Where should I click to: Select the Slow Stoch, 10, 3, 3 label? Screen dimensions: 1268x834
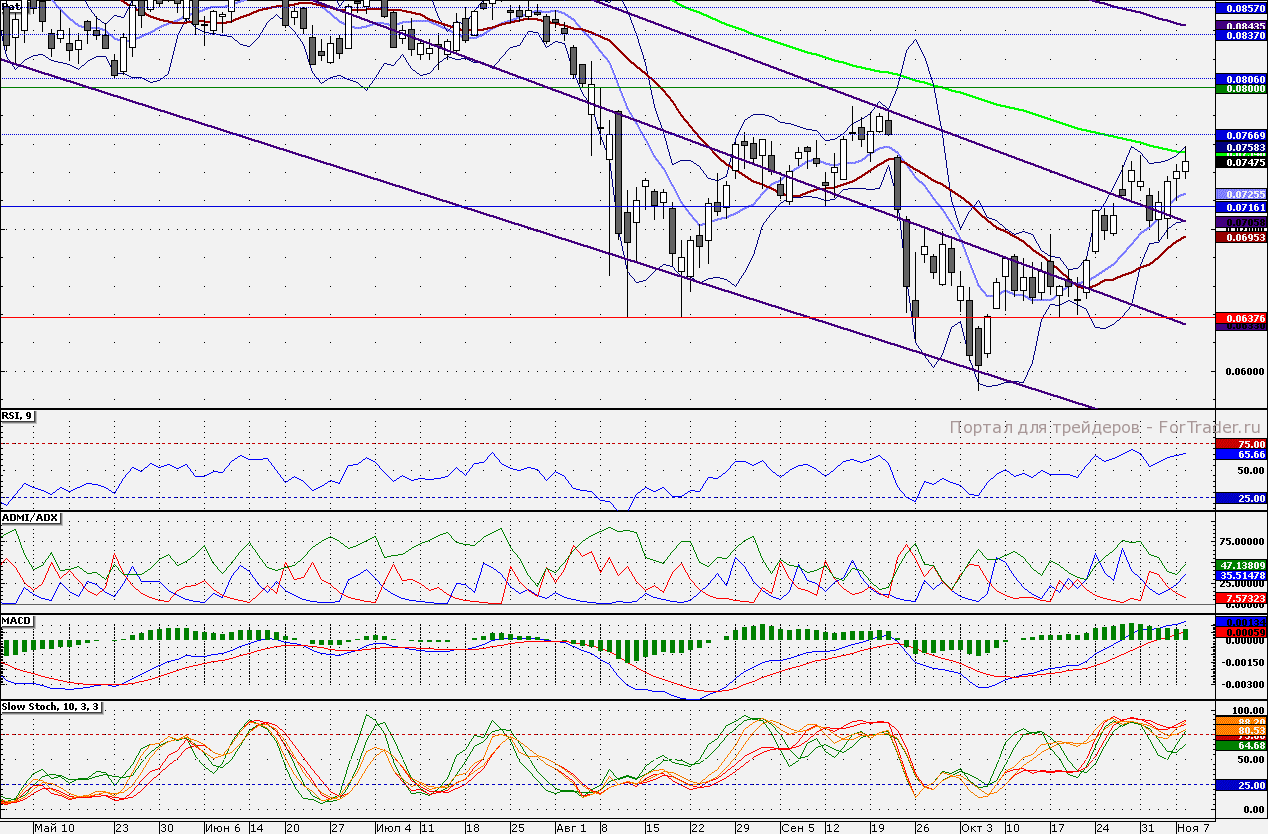(51, 706)
